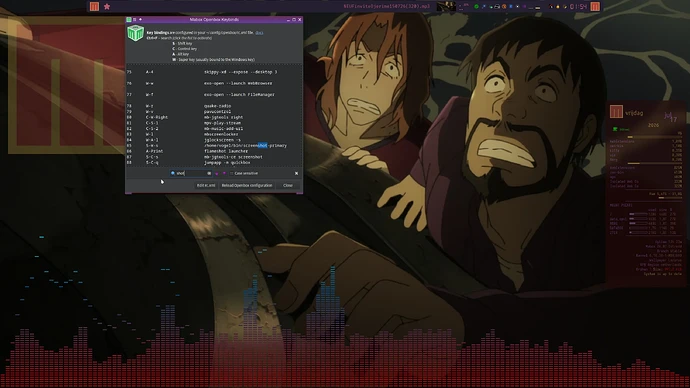Screen dimensions: 690x388
Task: Open the album art thumbnail in the top panel
Action: pyautogui.click(x=446, y=7)
